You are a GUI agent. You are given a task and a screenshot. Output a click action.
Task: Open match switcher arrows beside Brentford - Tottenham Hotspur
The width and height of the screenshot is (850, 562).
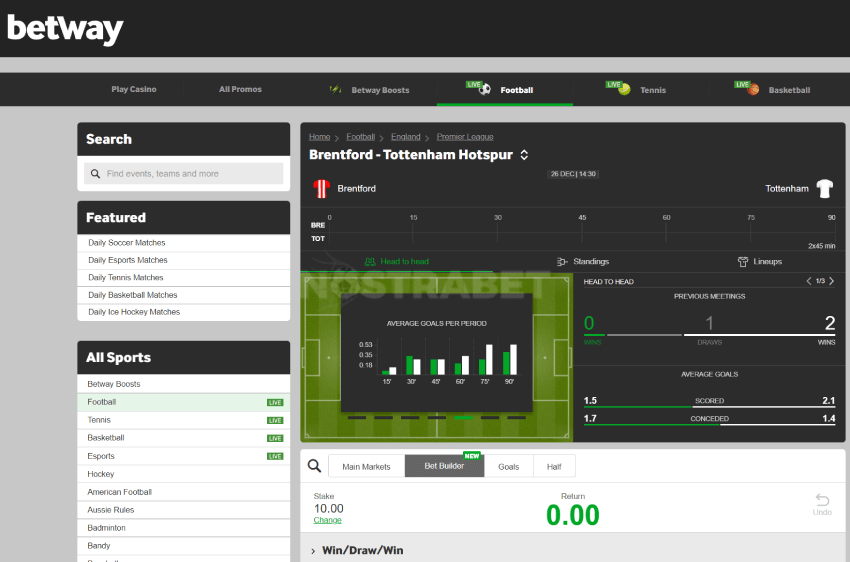(524, 155)
